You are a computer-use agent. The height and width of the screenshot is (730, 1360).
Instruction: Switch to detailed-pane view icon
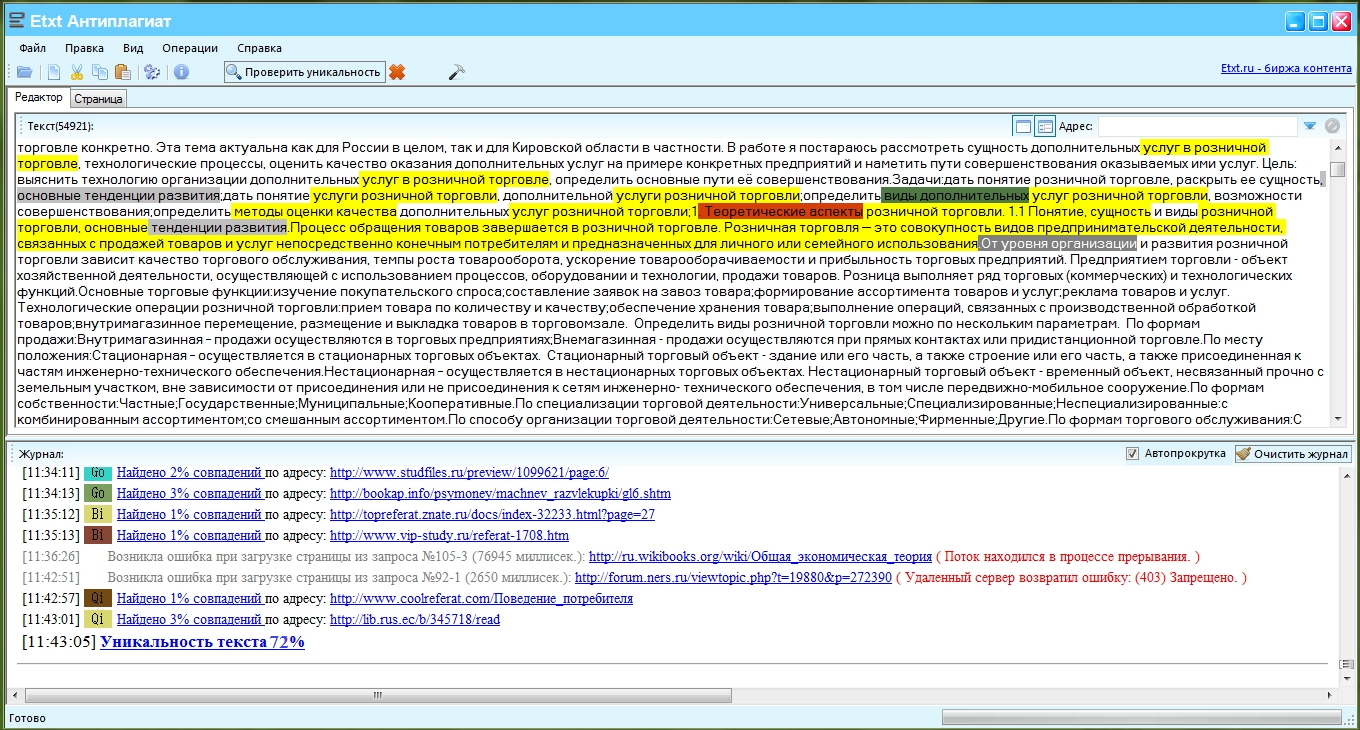point(1045,126)
